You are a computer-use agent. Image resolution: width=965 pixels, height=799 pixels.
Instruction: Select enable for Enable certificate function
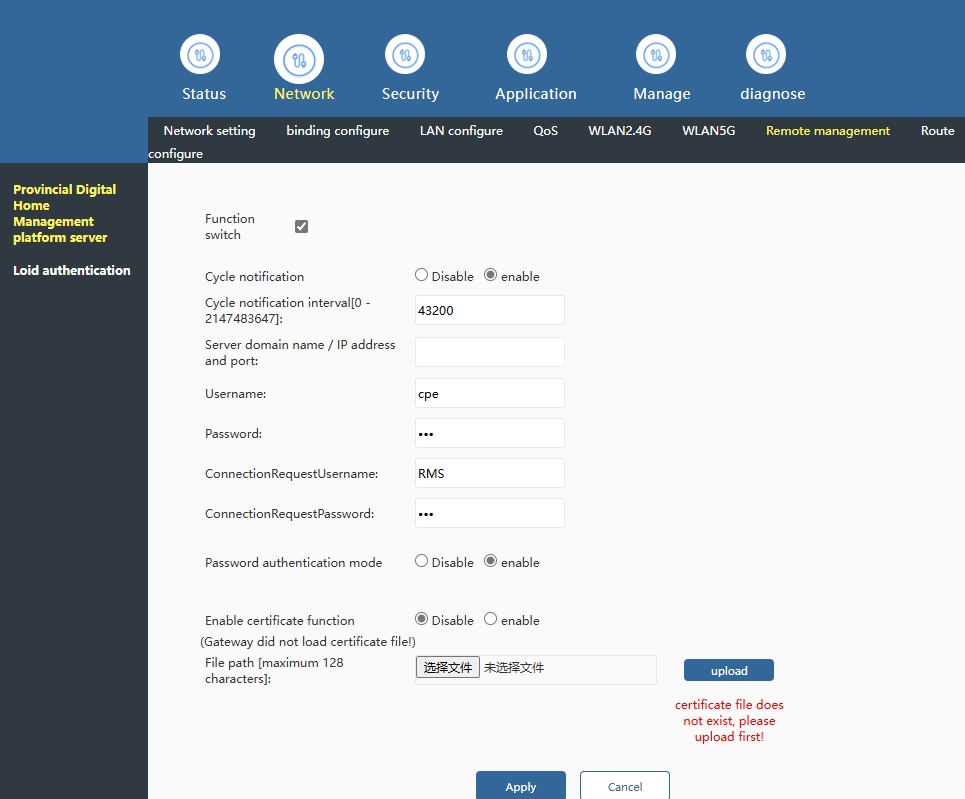491,619
